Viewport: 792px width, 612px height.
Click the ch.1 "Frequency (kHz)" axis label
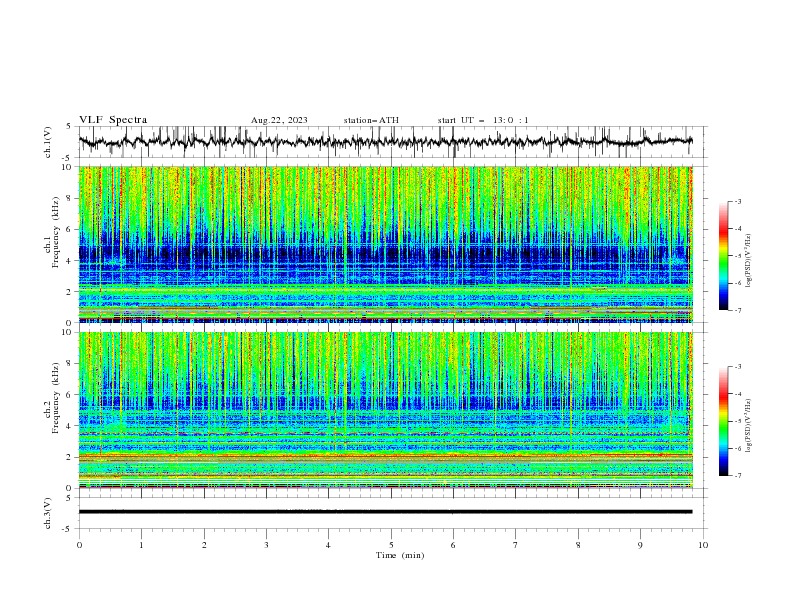pos(56,232)
